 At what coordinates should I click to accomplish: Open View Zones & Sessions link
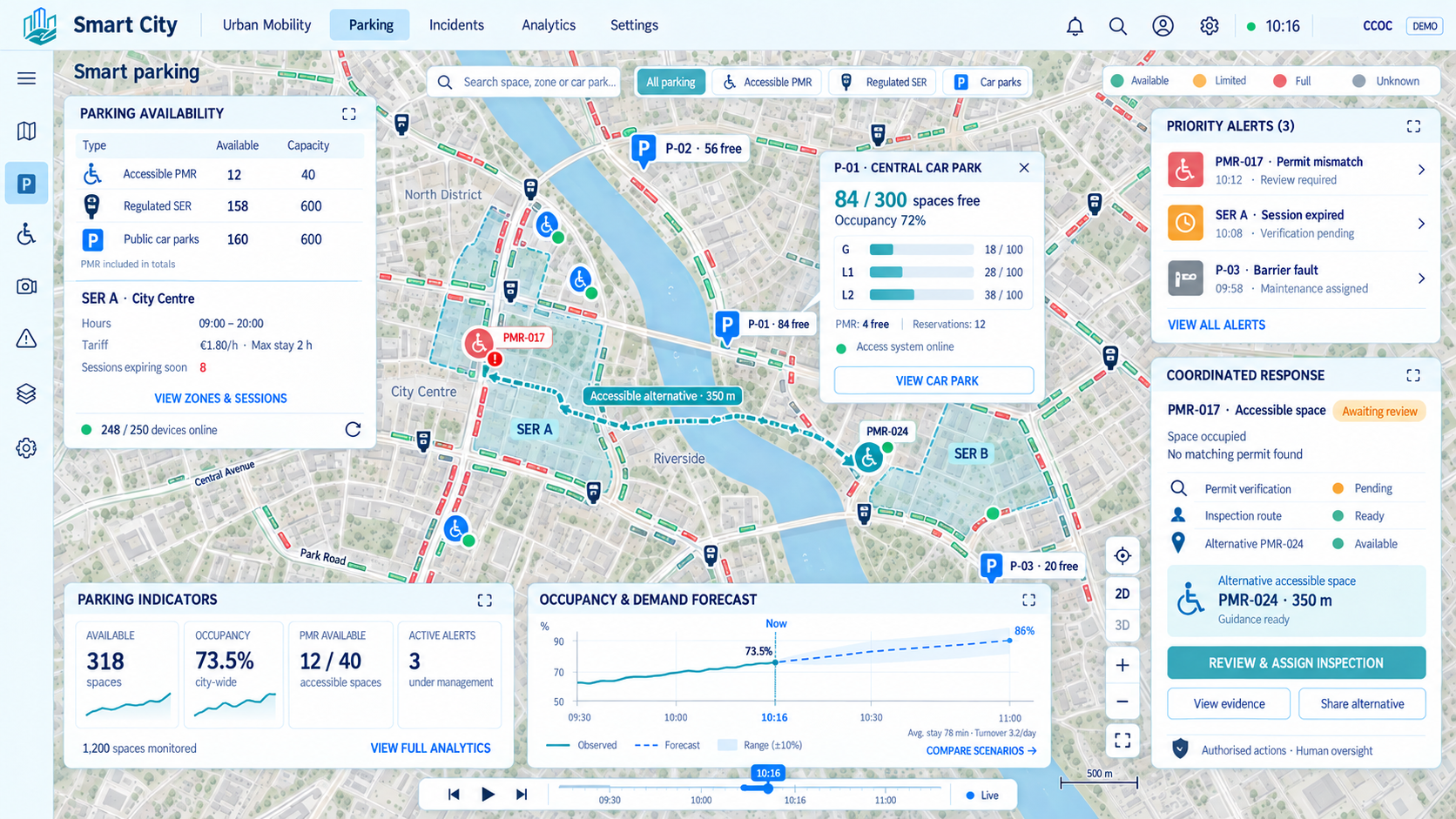coord(220,399)
